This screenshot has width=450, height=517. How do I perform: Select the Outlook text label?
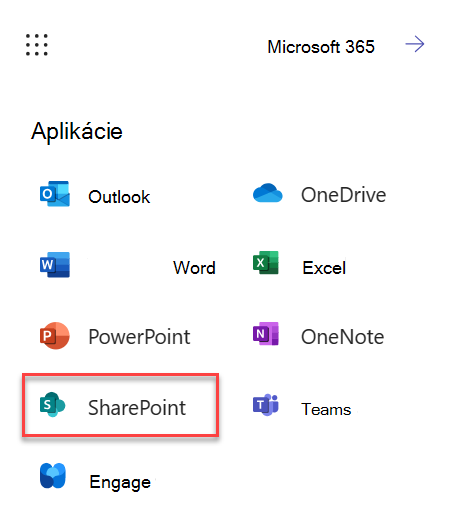(119, 197)
